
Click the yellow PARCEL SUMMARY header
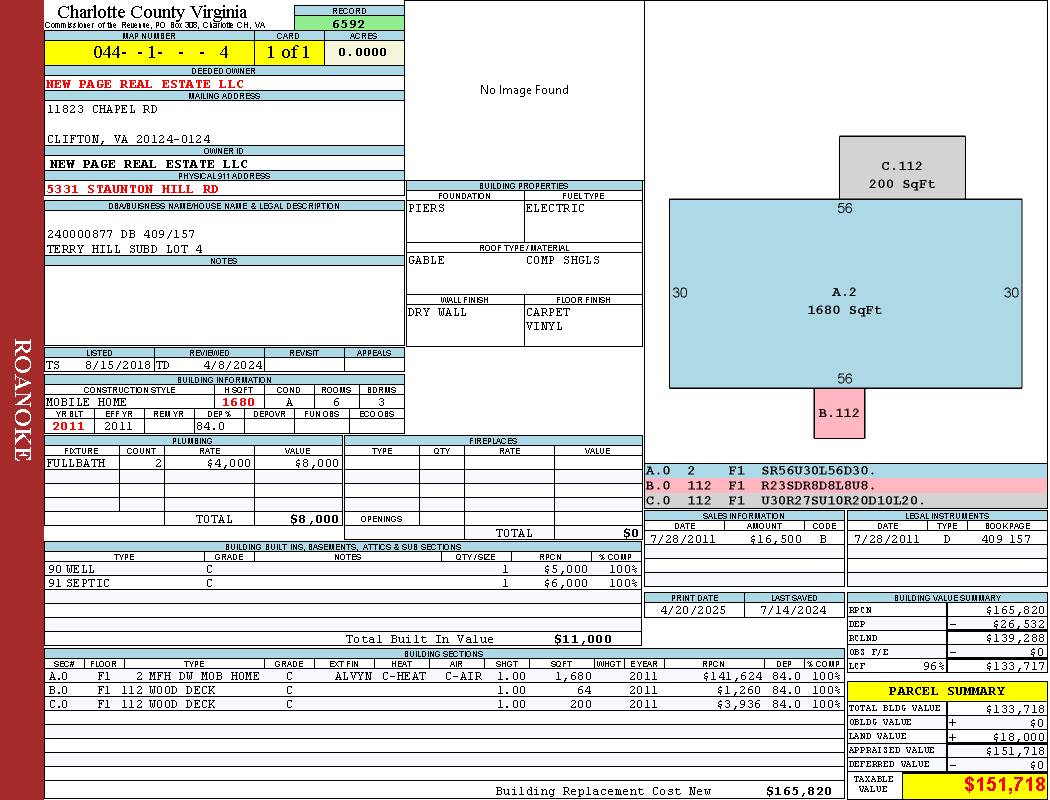946,691
